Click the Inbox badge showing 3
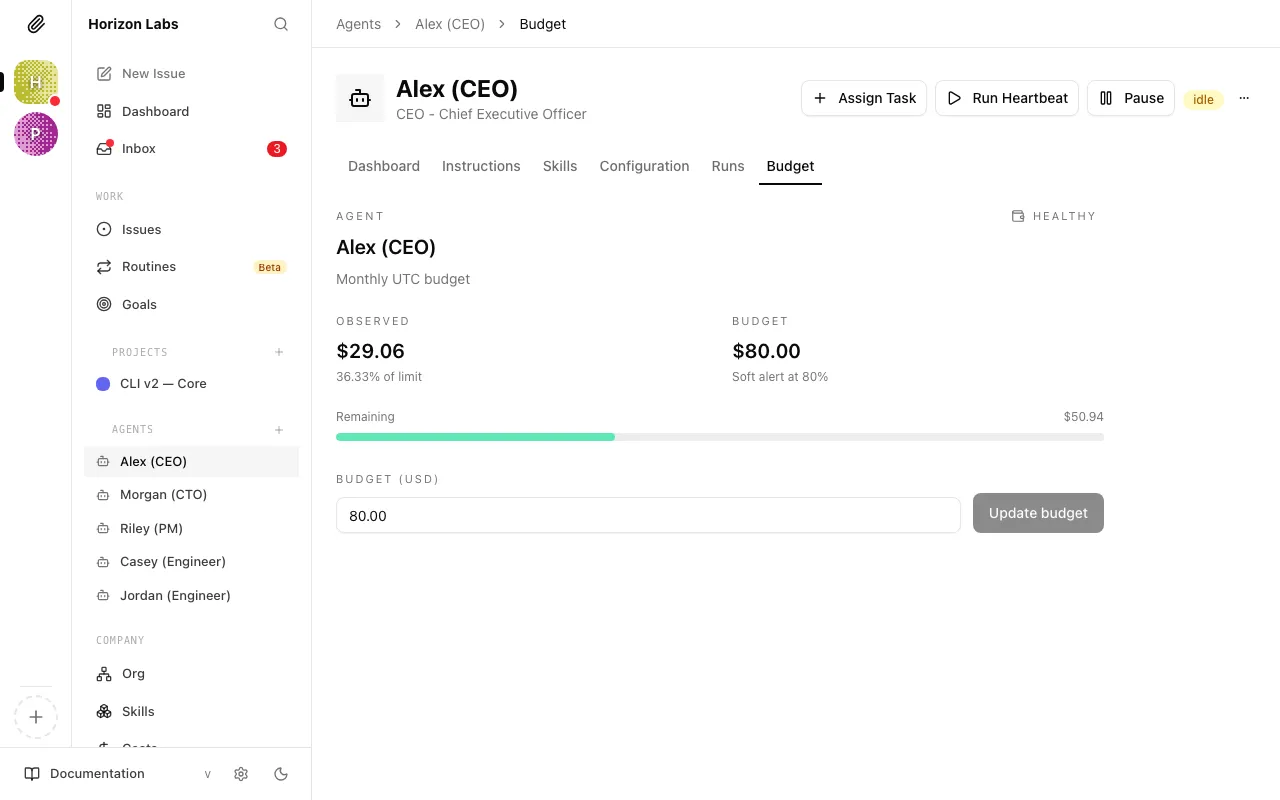The image size is (1280, 800). point(277,149)
